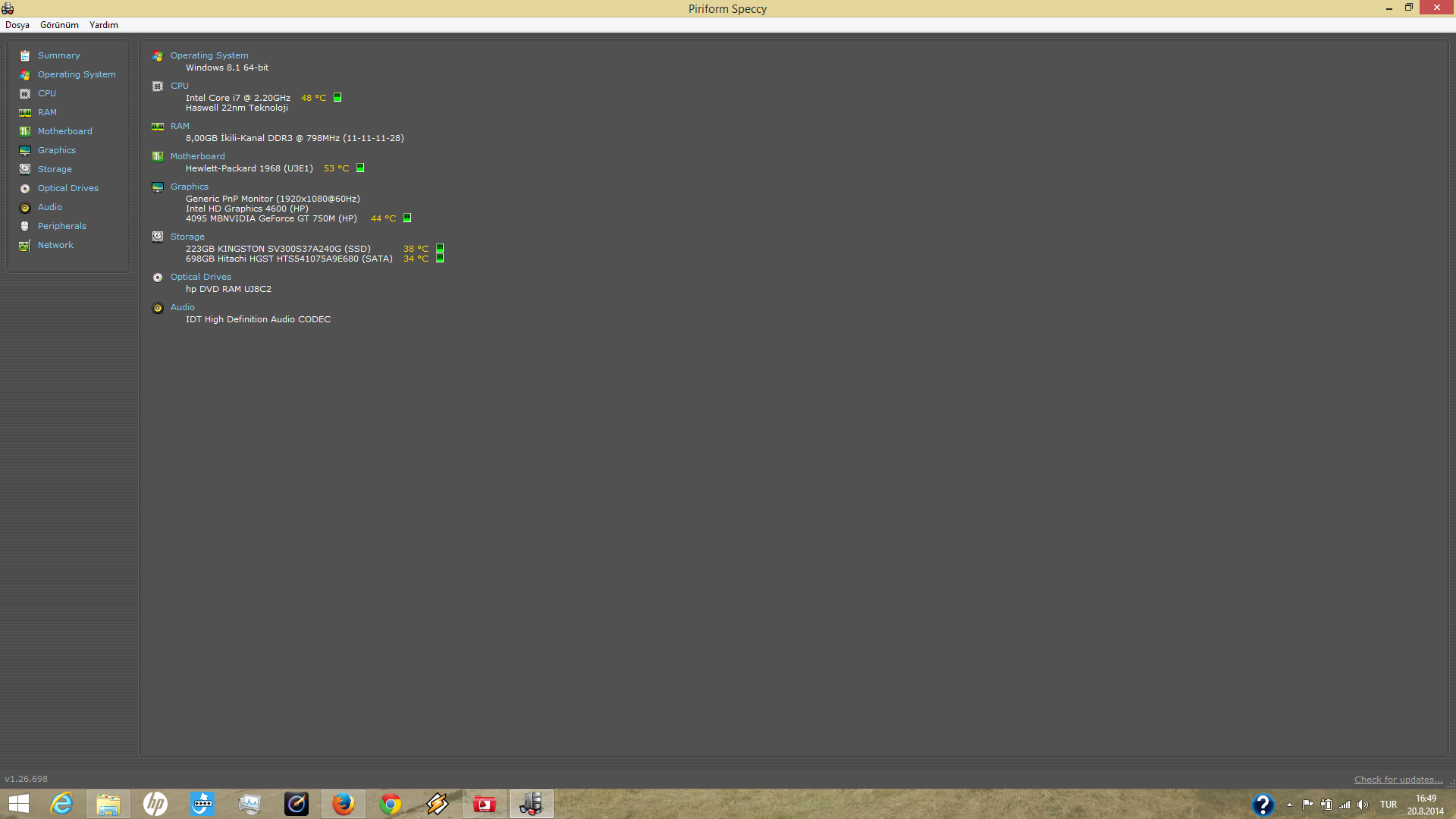Image resolution: width=1456 pixels, height=819 pixels.
Task: Click the Windows flag icon in summary panel
Action: (158, 55)
